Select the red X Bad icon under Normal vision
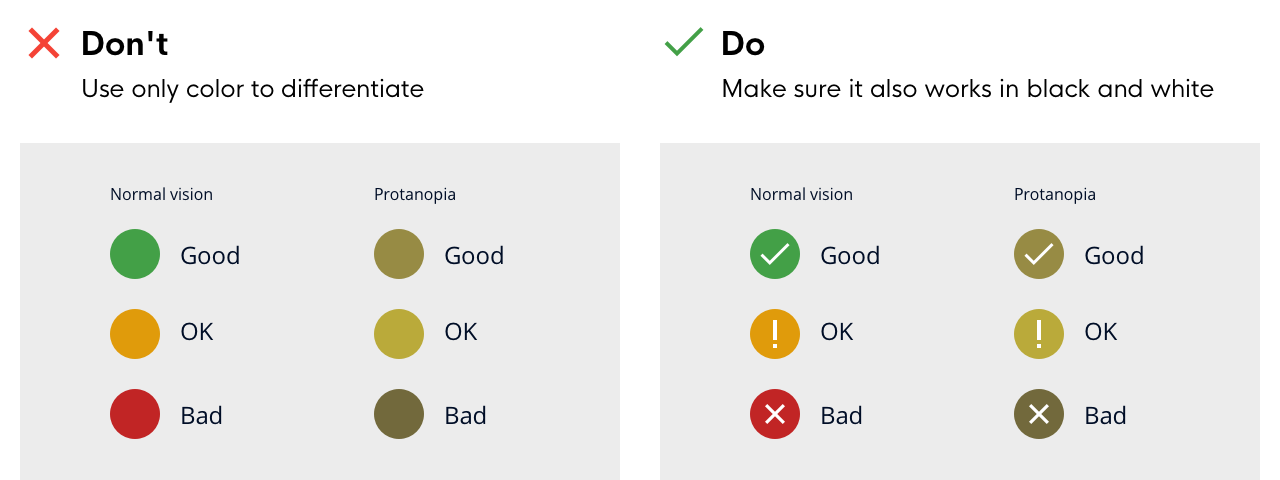 click(775, 414)
